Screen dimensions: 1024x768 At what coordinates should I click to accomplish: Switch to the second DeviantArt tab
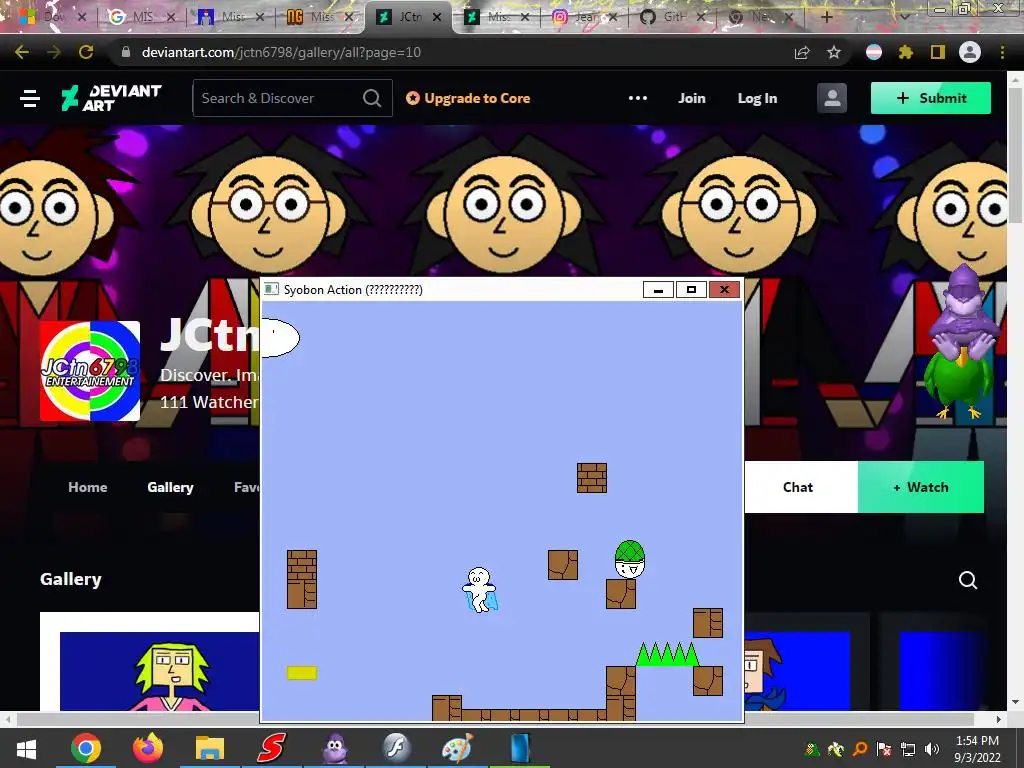pos(497,17)
